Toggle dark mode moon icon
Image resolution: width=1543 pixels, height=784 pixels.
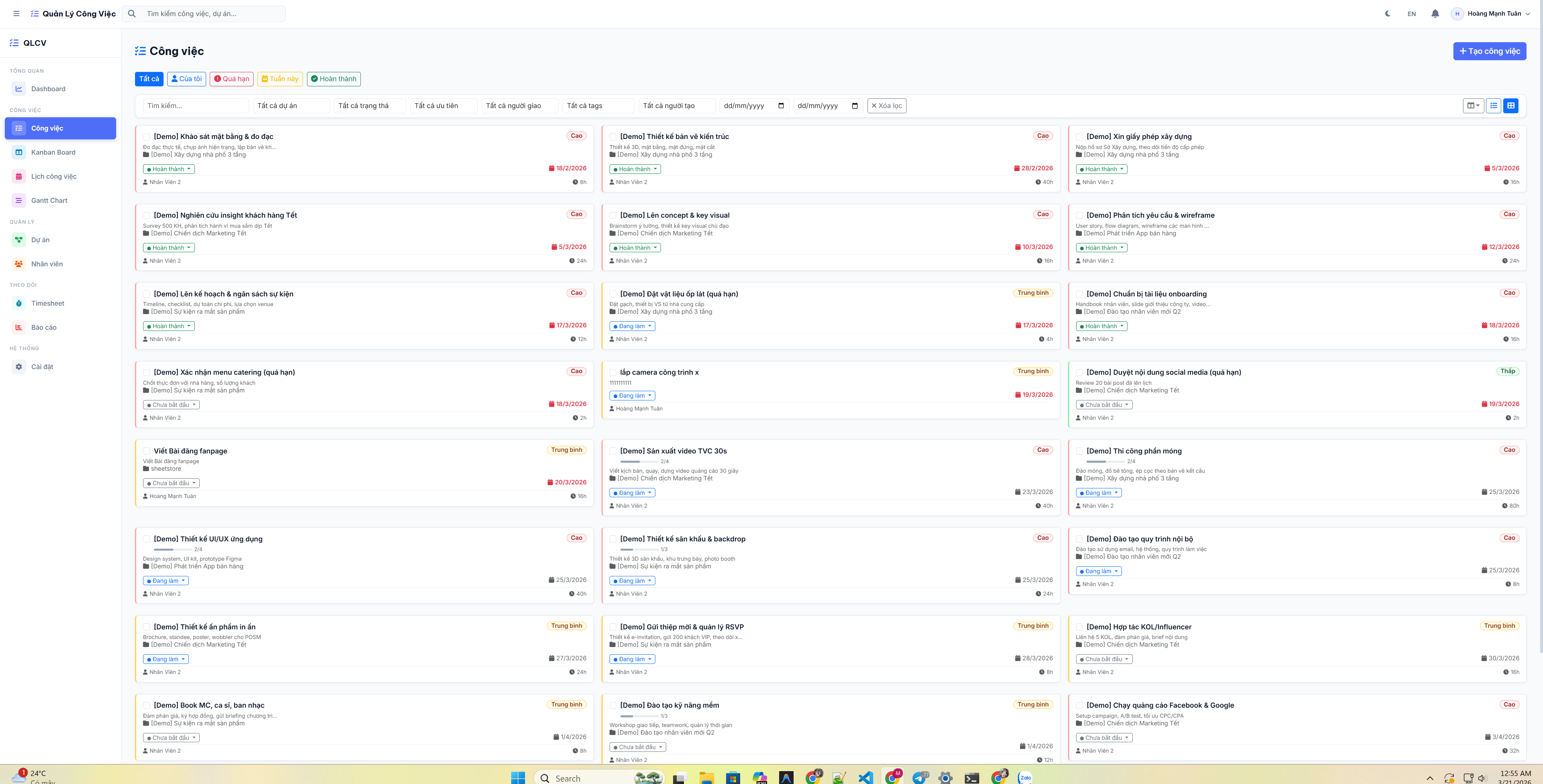tap(1388, 14)
